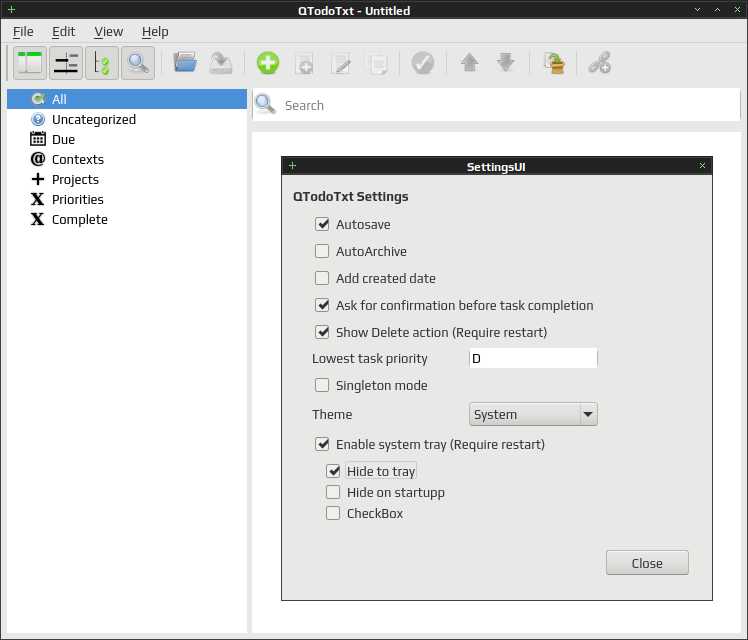
Task: Open the Theme System dropdown
Action: pyautogui.click(x=533, y=414)
